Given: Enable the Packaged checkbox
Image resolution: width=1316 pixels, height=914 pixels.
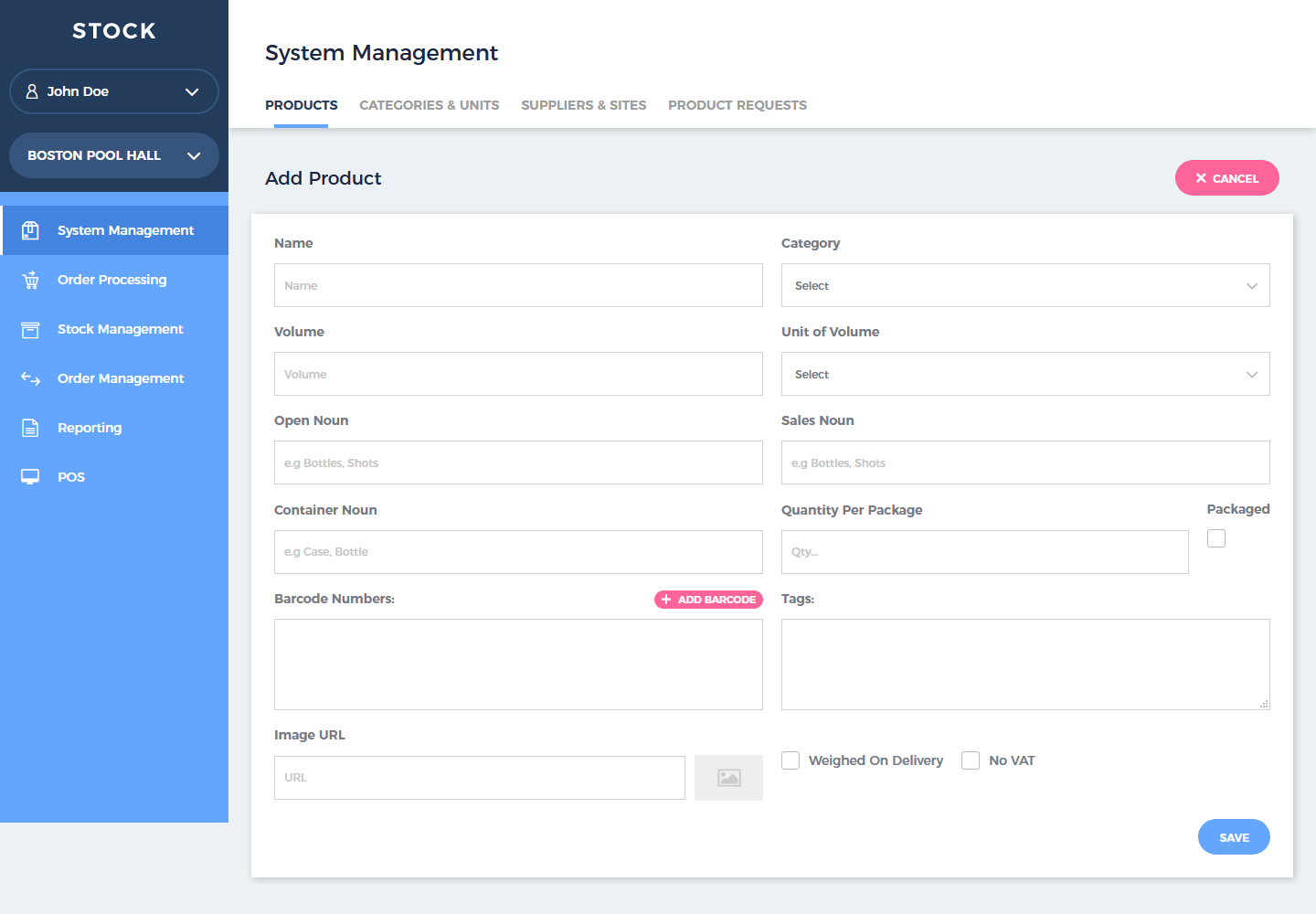Looking at the screenshot, I should point(1215,538).
